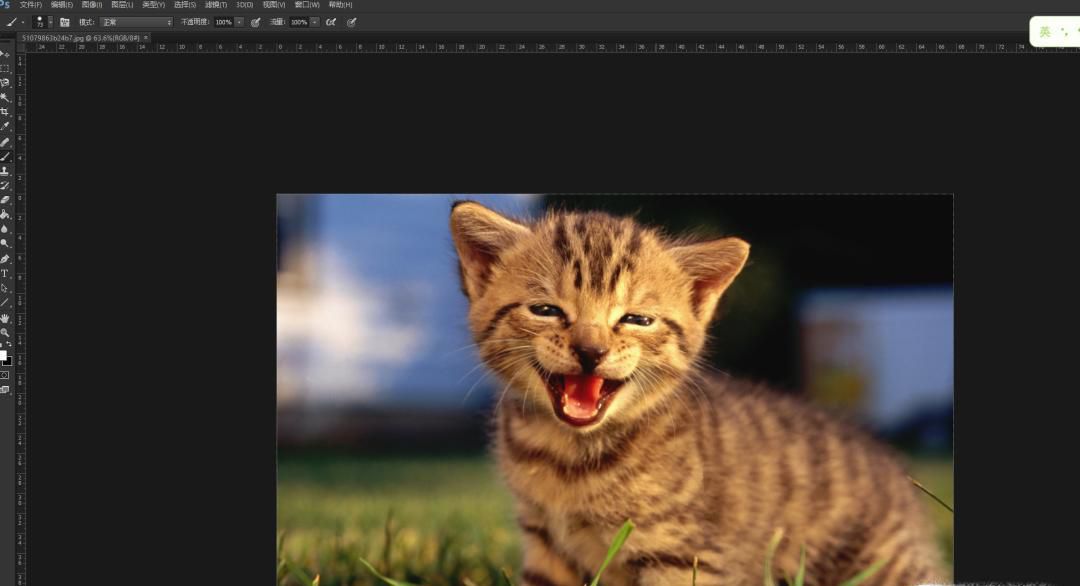Select the Horizontal Type tool
This screenshot has height=586, width=1080.
[5, 273]
